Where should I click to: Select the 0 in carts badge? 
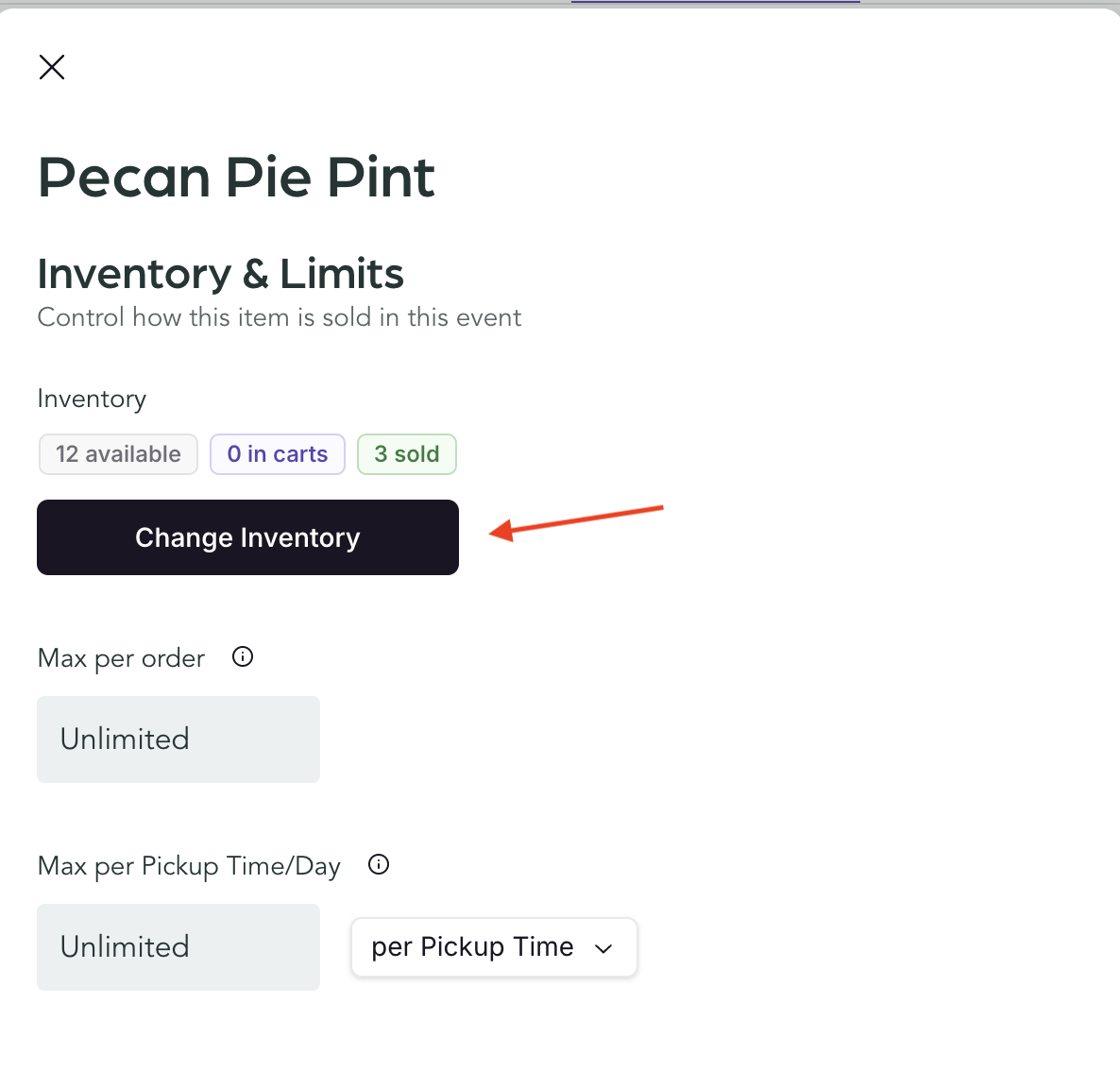tap(278, 454)
